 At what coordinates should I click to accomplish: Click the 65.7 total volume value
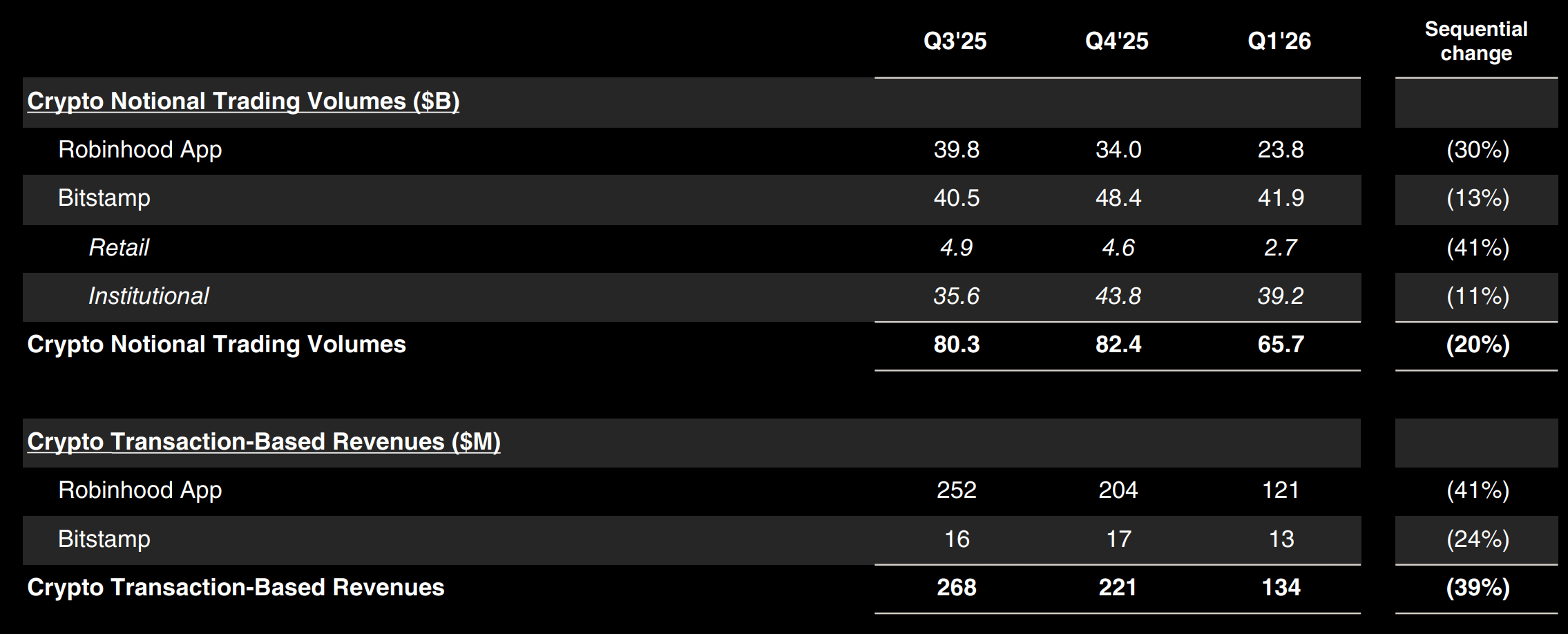coord(1281,345)
